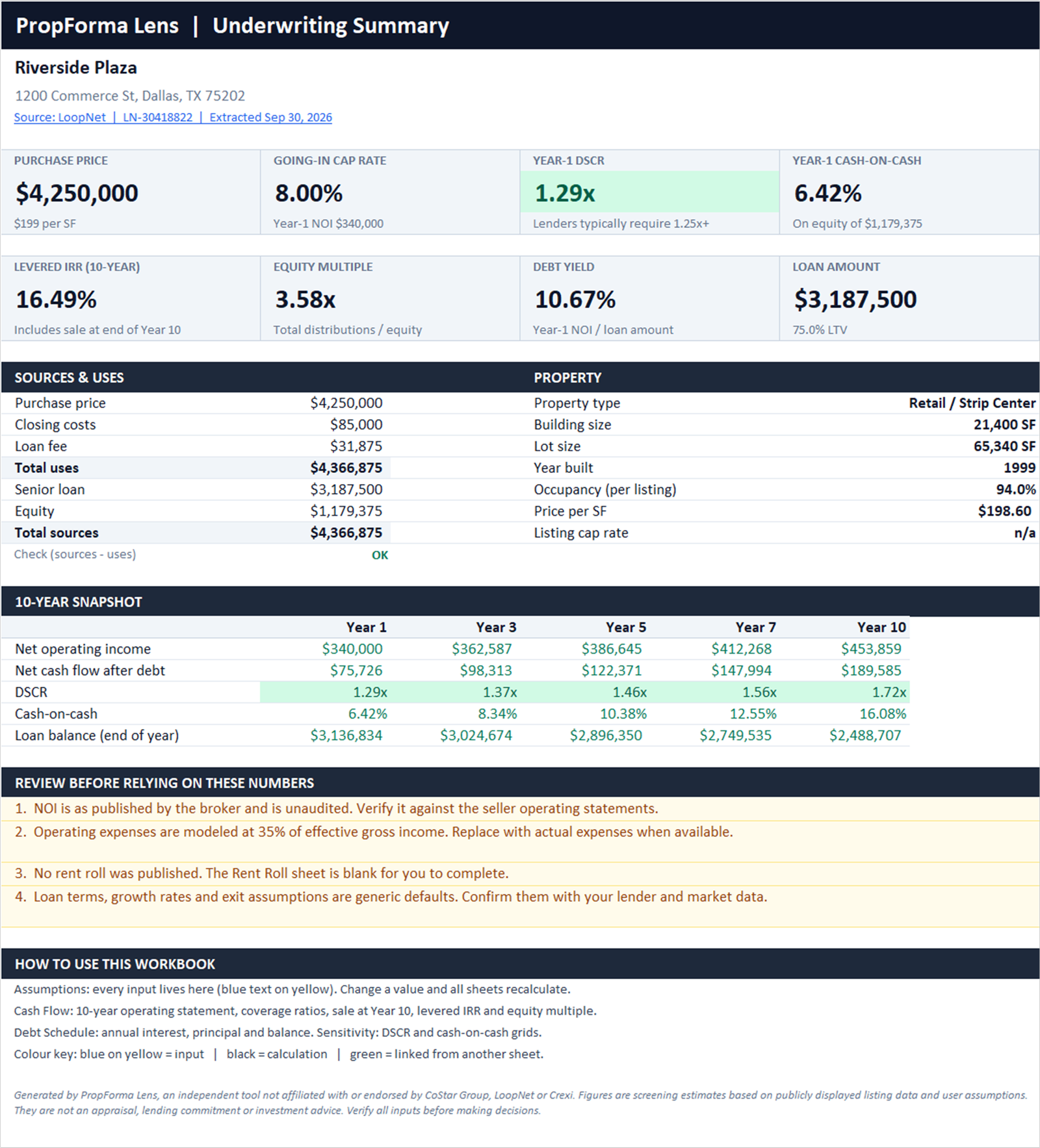
Task: Click the Year 10 column header
Action: [881, 627]
